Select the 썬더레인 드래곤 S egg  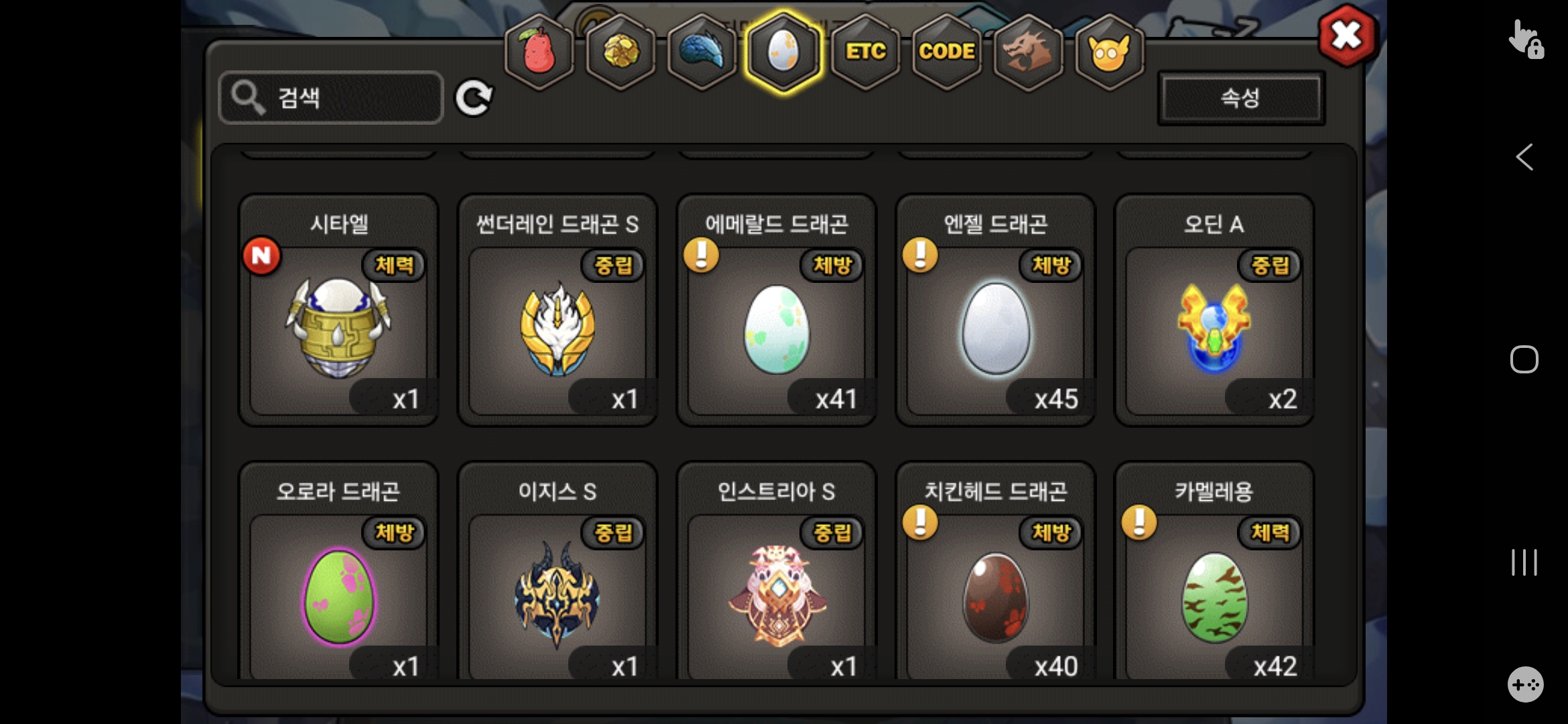(558, 310)
